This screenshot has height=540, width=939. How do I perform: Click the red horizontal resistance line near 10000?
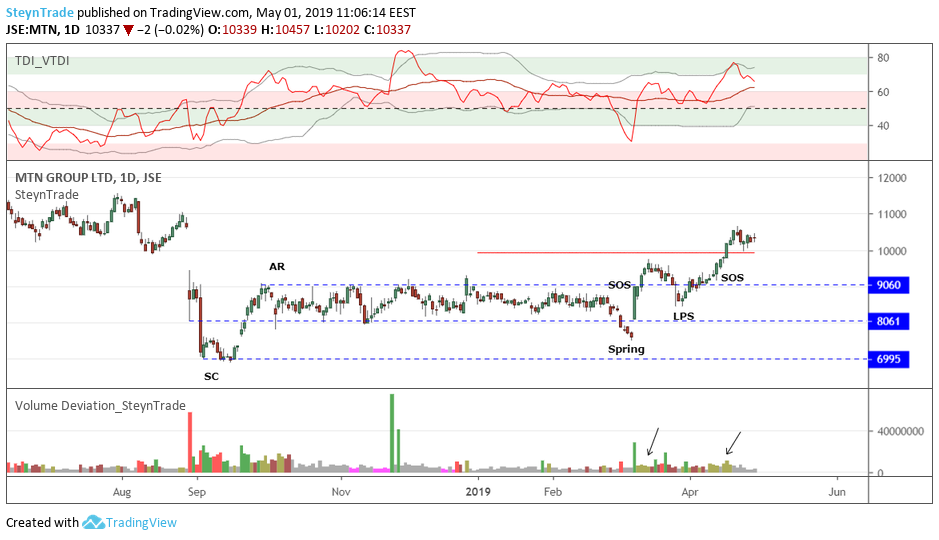(x=616, y=253)
